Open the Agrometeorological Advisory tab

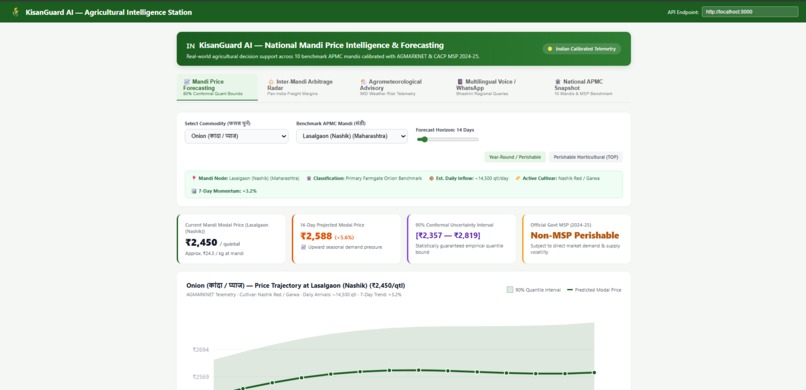pyautogui.click(x=392, y=87)
